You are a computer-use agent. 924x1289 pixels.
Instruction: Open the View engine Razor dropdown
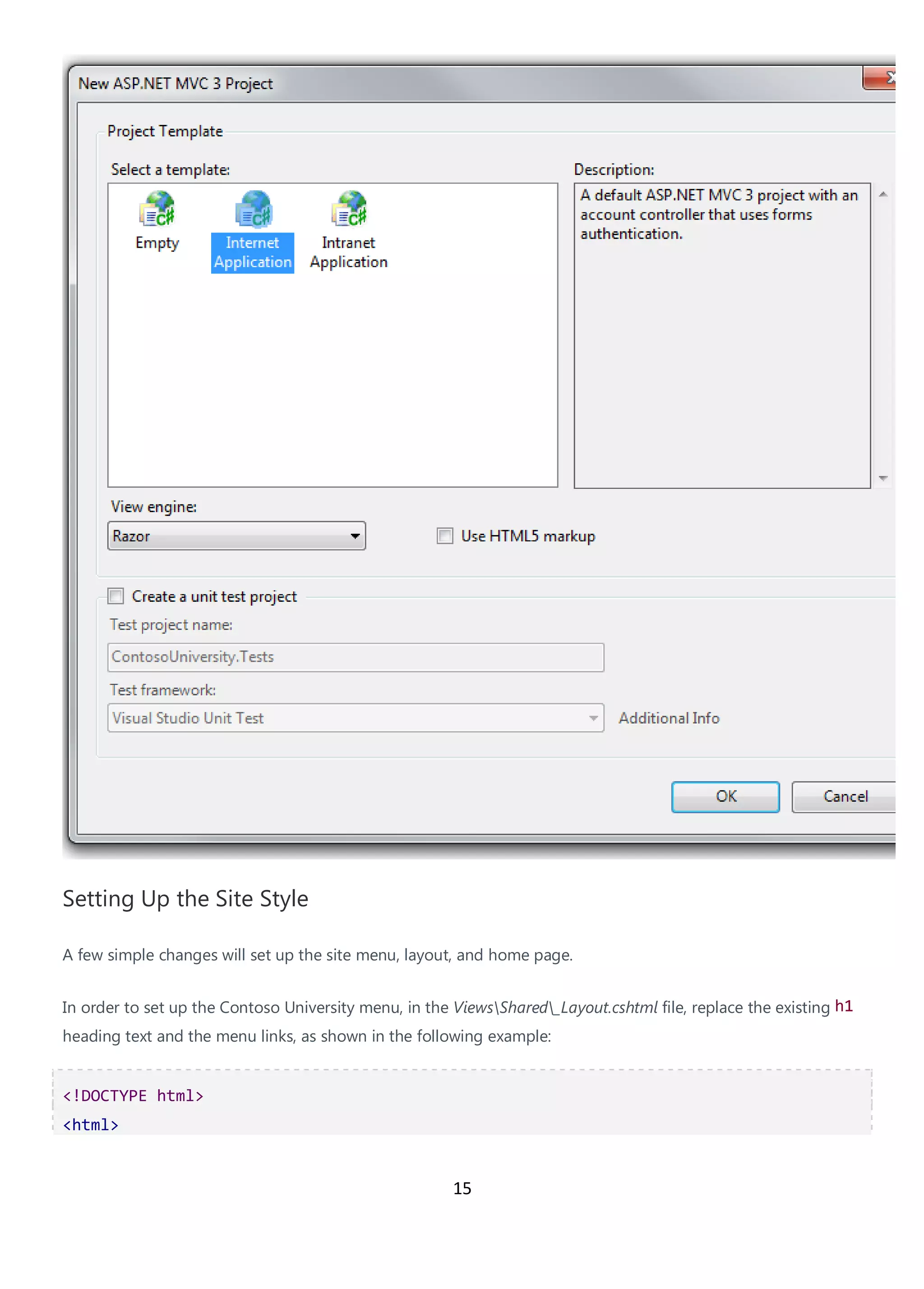coord(236,536)
